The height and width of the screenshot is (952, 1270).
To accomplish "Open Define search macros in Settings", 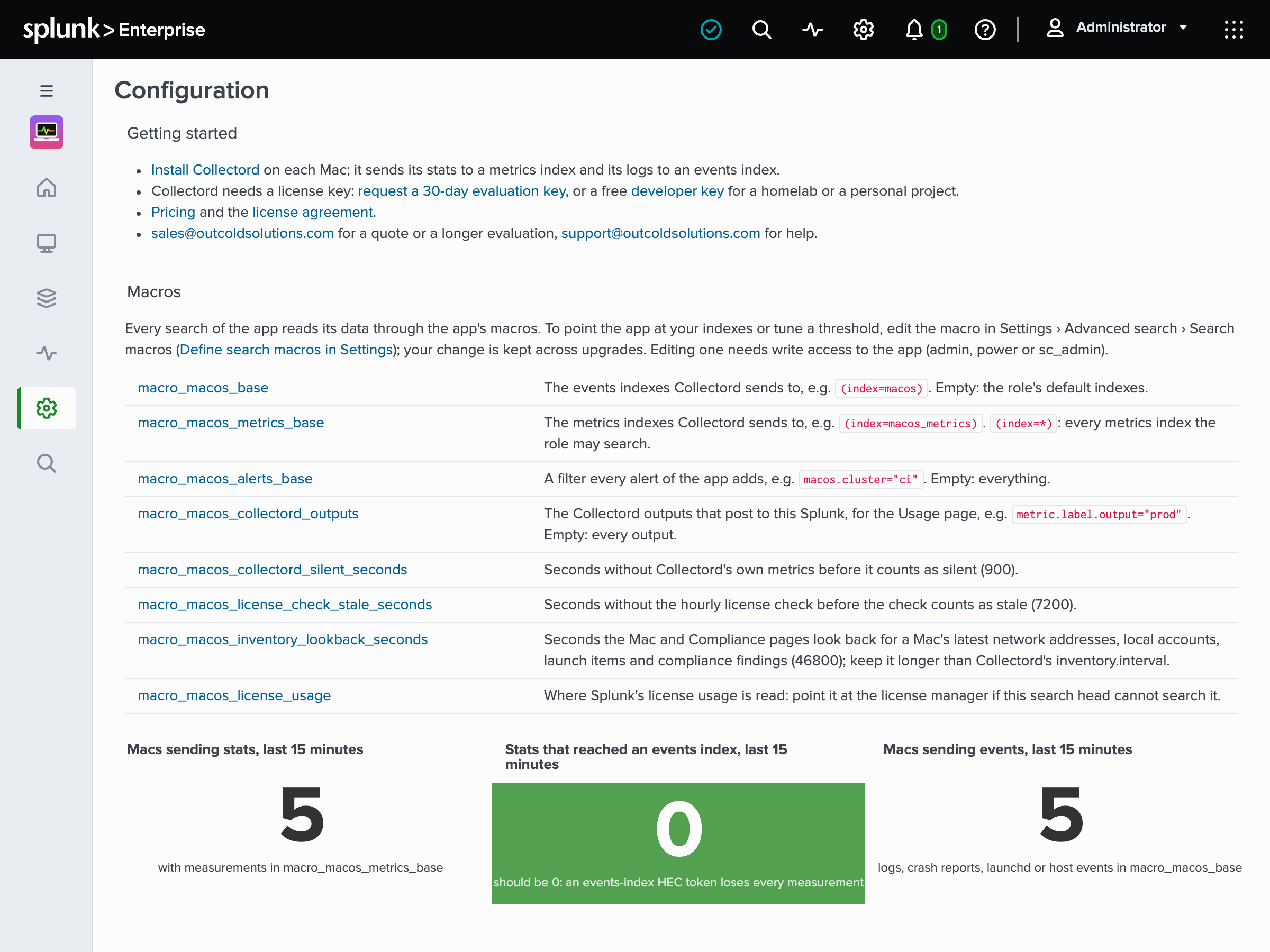I will point(286,350).
